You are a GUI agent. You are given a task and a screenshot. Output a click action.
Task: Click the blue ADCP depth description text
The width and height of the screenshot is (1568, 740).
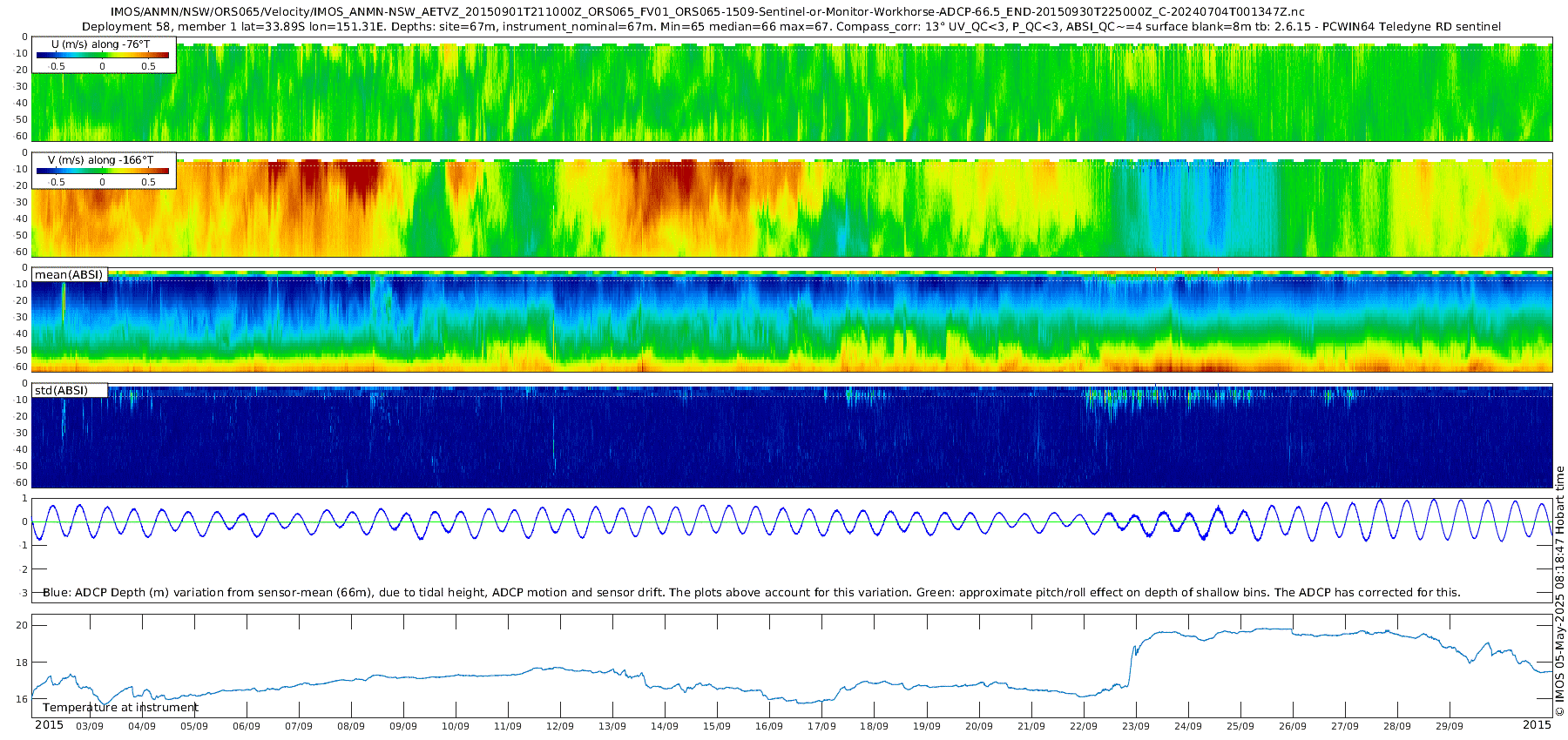(x=752, y=592)
